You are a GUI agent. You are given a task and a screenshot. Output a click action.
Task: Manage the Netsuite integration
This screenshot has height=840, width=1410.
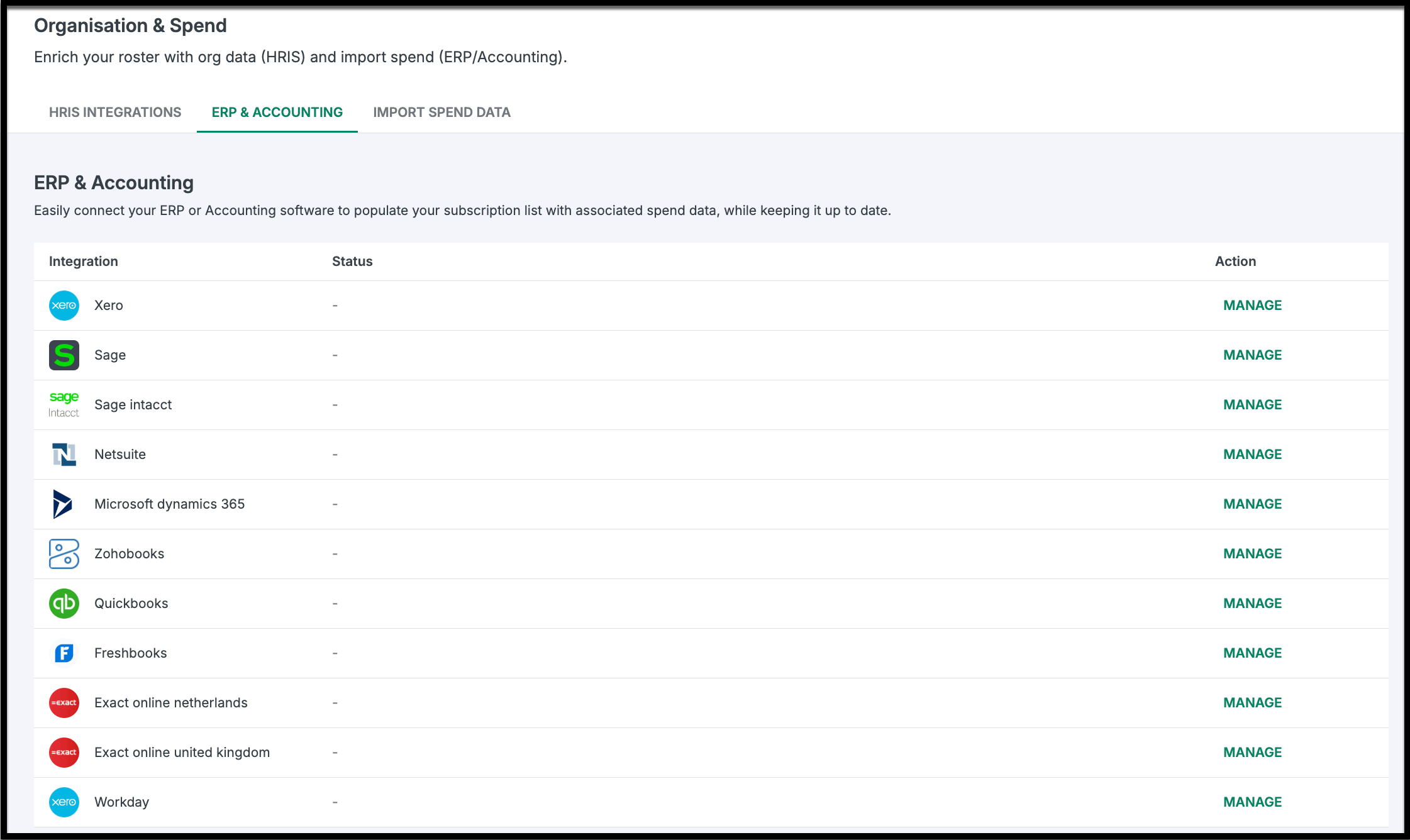point(1252,455)
